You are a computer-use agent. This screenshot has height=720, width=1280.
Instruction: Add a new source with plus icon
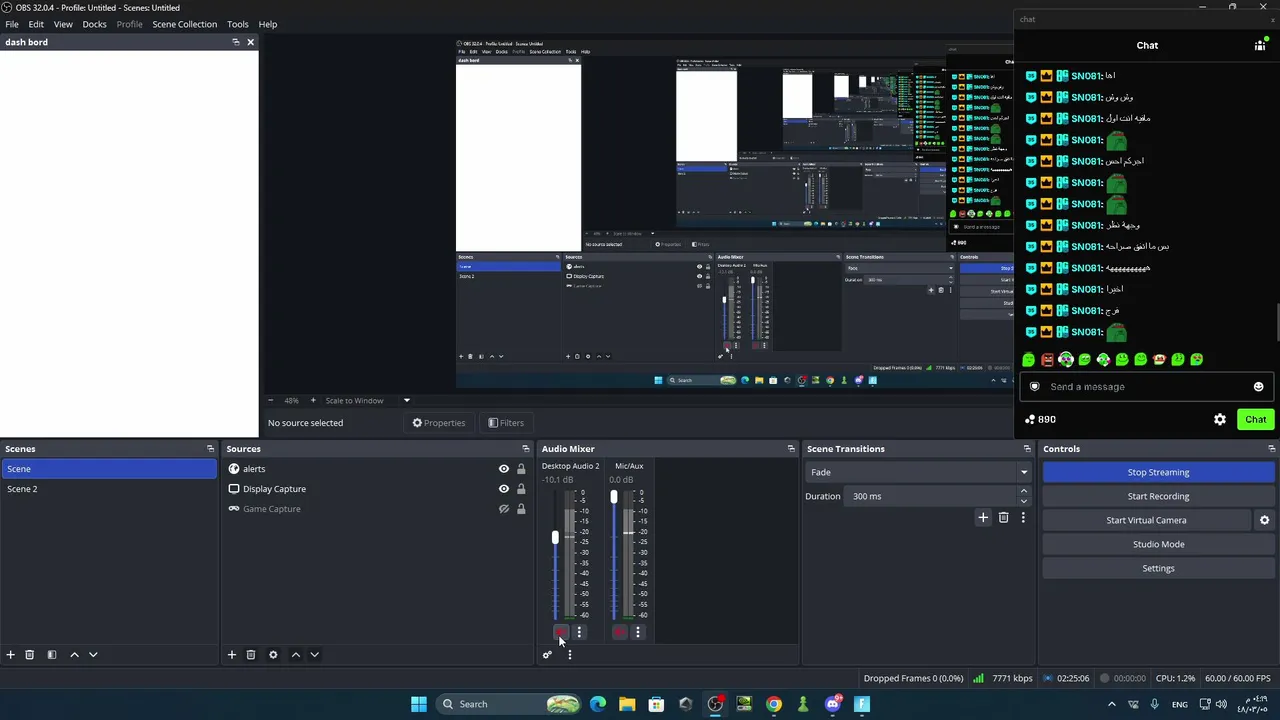point(232,654)
